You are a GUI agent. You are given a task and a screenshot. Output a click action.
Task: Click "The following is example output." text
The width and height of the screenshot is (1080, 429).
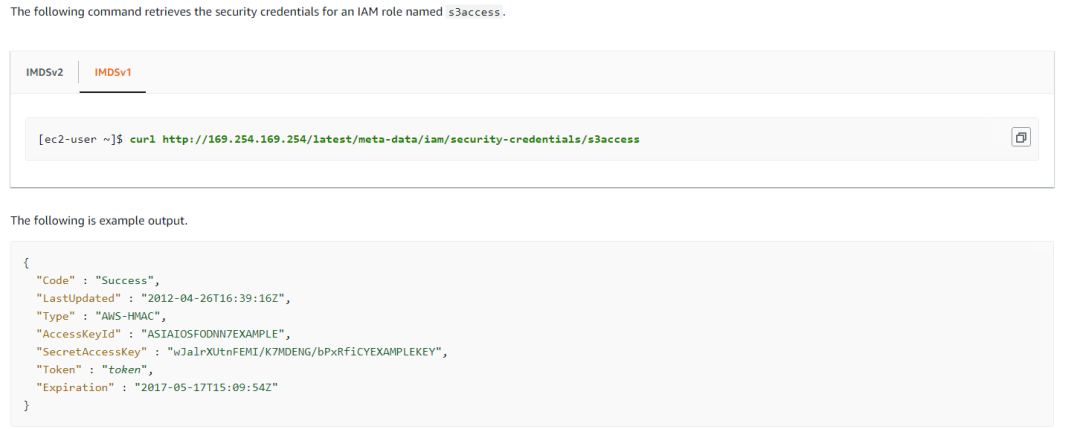click(98, 220)
